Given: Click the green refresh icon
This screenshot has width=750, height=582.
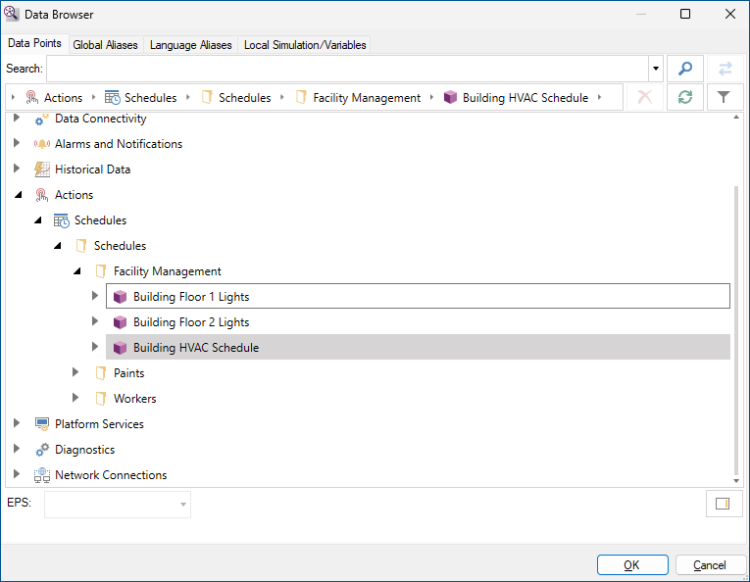Looking at the screenshot, I should click(x=685, y=97).
